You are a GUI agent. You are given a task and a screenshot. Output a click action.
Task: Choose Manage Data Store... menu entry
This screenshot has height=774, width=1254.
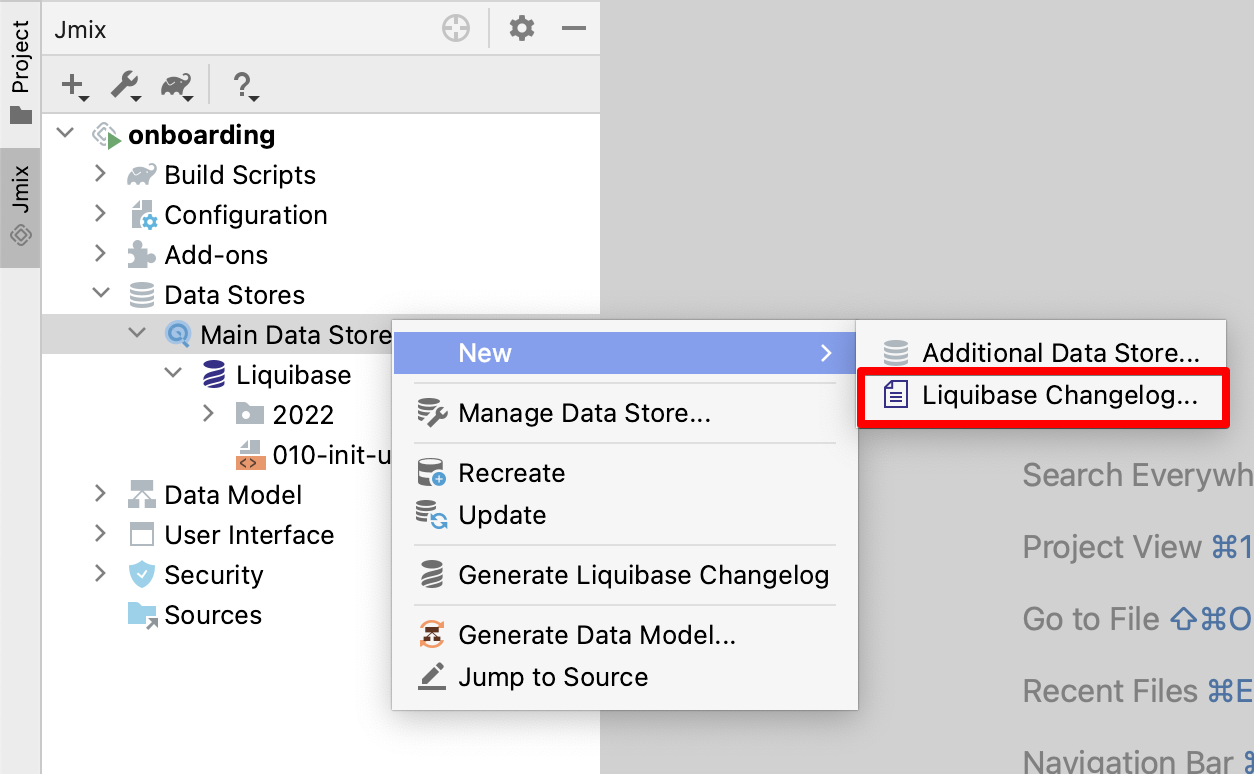coord(625,413)
